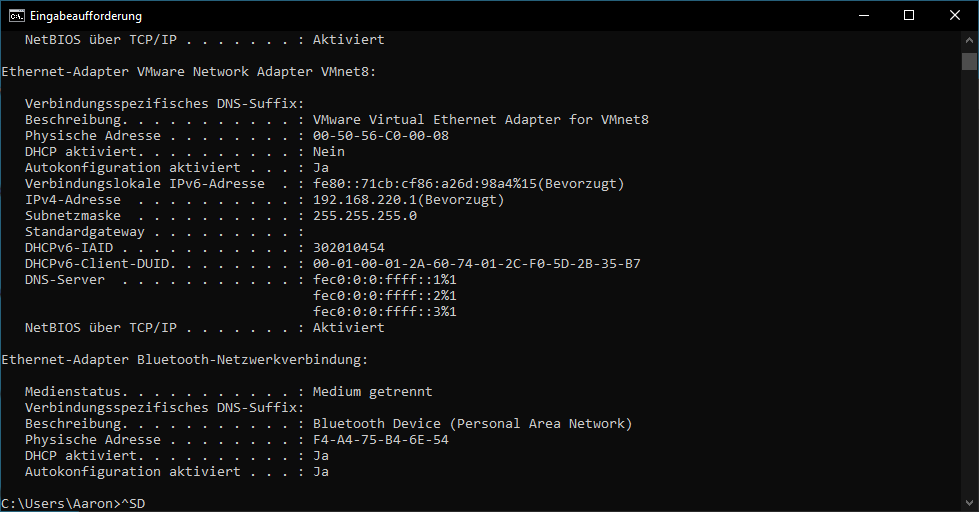Click the subnet mask 255.255.255.0 value
The width and height of the screenshot is (979, 512).
(x=365, y=216)
